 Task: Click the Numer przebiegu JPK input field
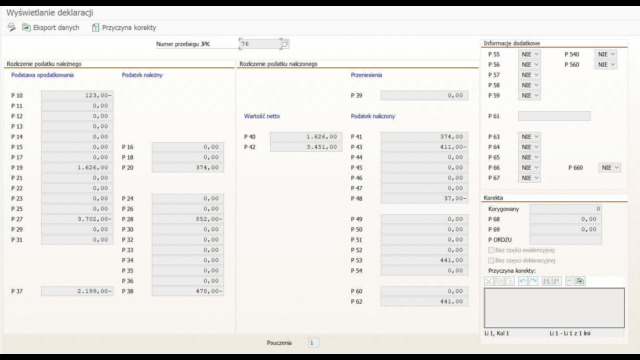pyautogui.click(x=260, y=44)
